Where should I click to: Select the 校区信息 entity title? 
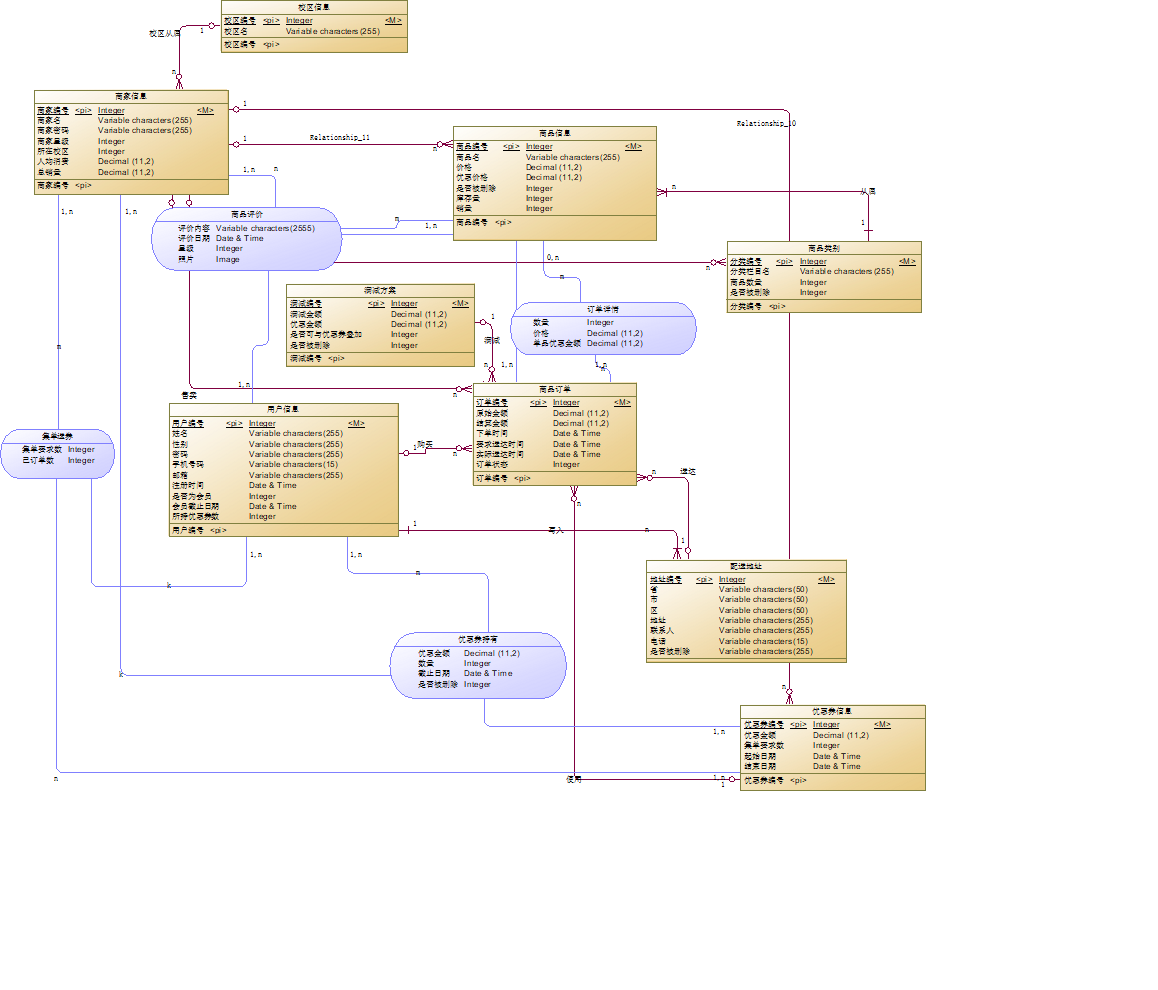point(314,7)
